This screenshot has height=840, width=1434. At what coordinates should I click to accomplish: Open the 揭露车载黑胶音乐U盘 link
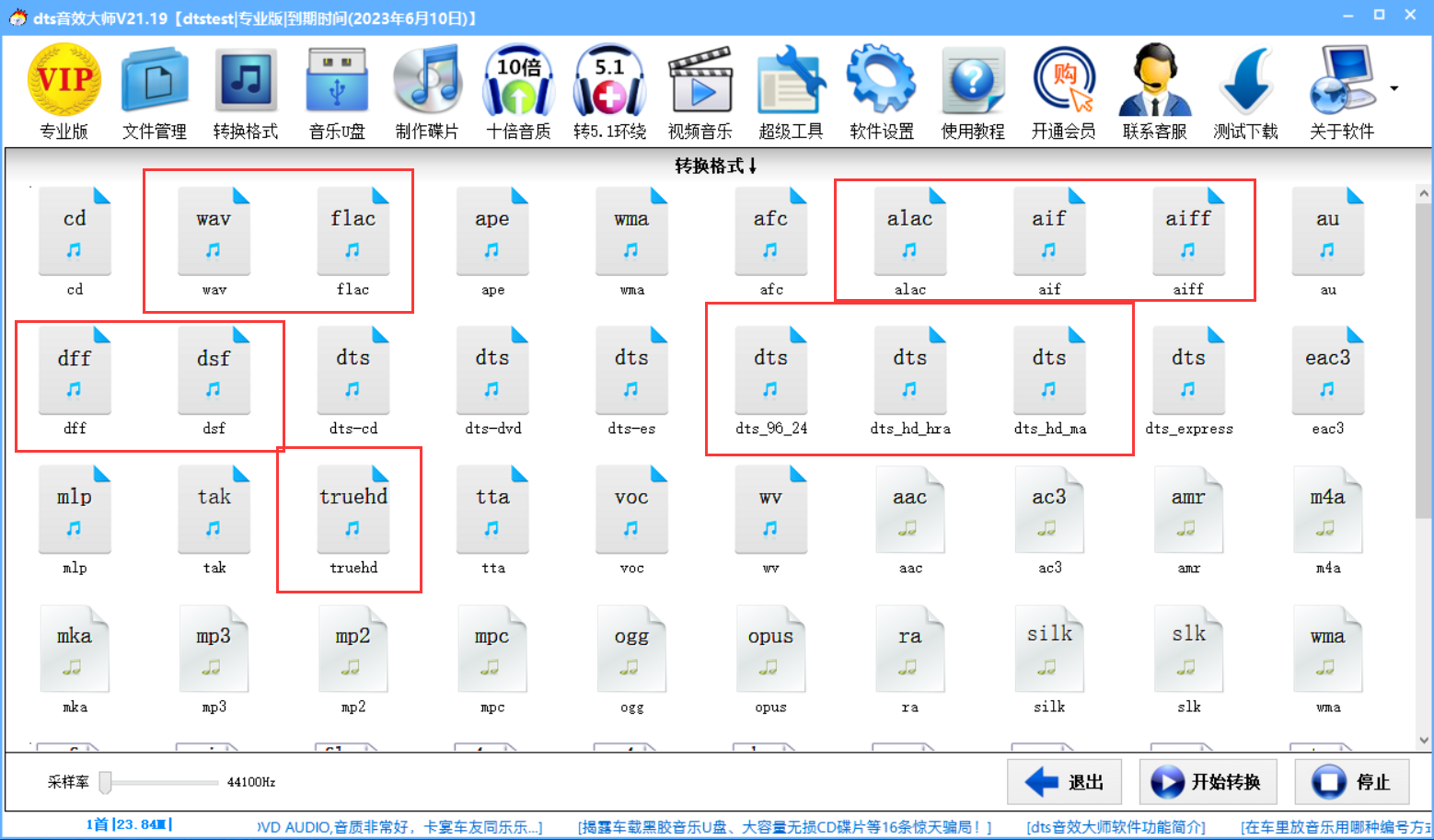coord(784,826)
